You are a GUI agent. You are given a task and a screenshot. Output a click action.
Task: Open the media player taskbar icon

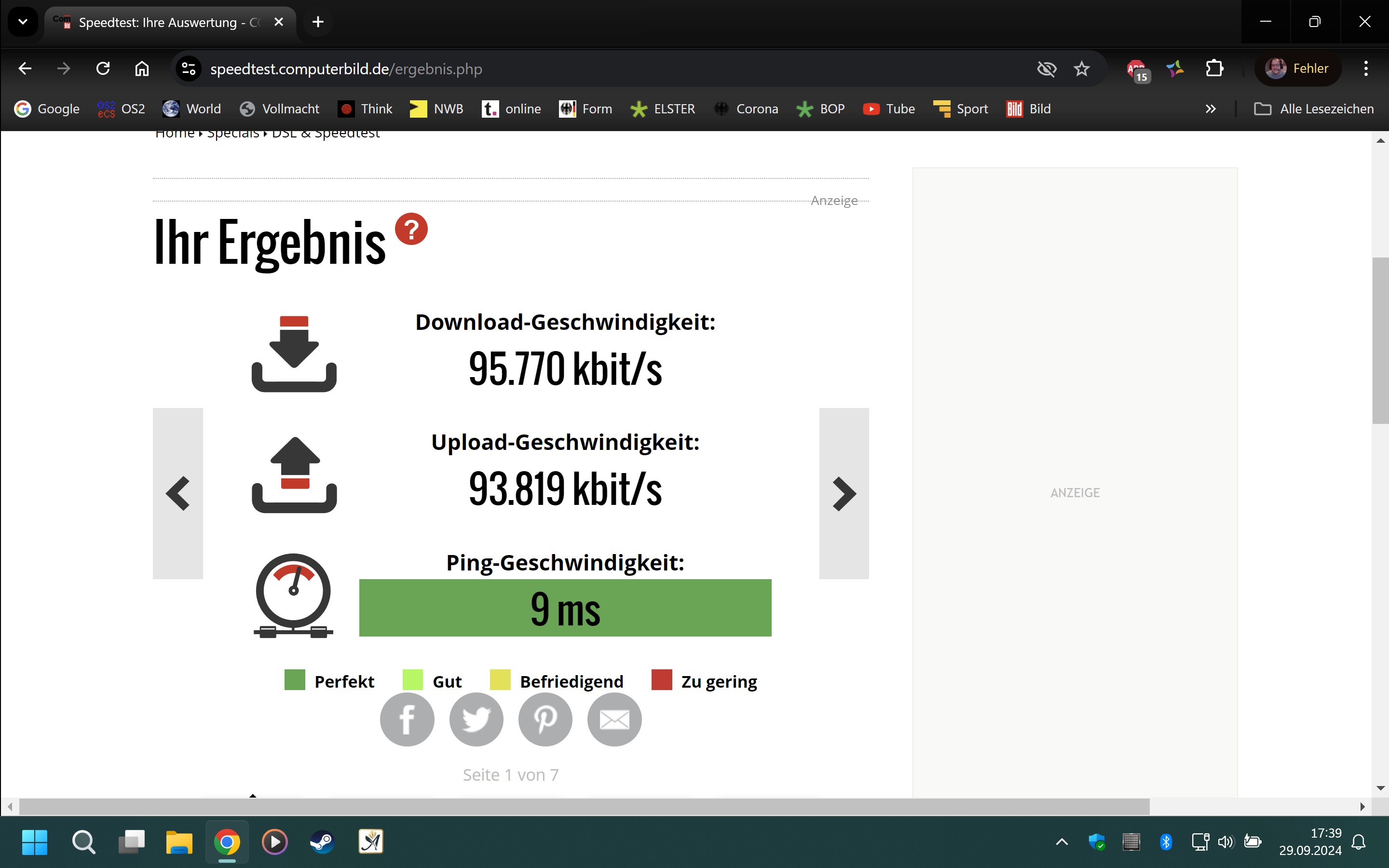tap(275, 842)
